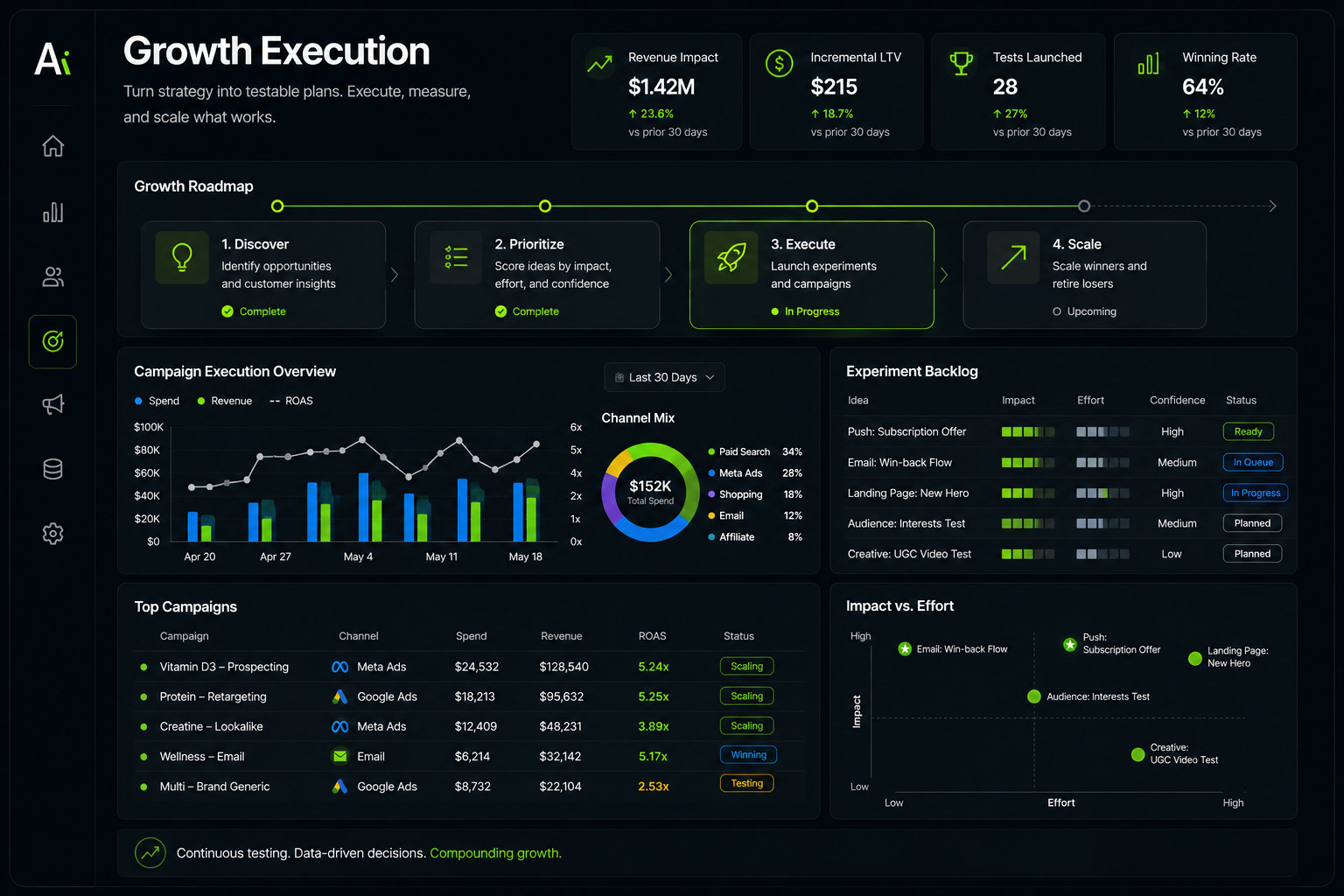This screenshot has height=896, width=1344.
Task: Open the settings gear sidebar icon
Action: pyautogui.click(x=52, y=534)
